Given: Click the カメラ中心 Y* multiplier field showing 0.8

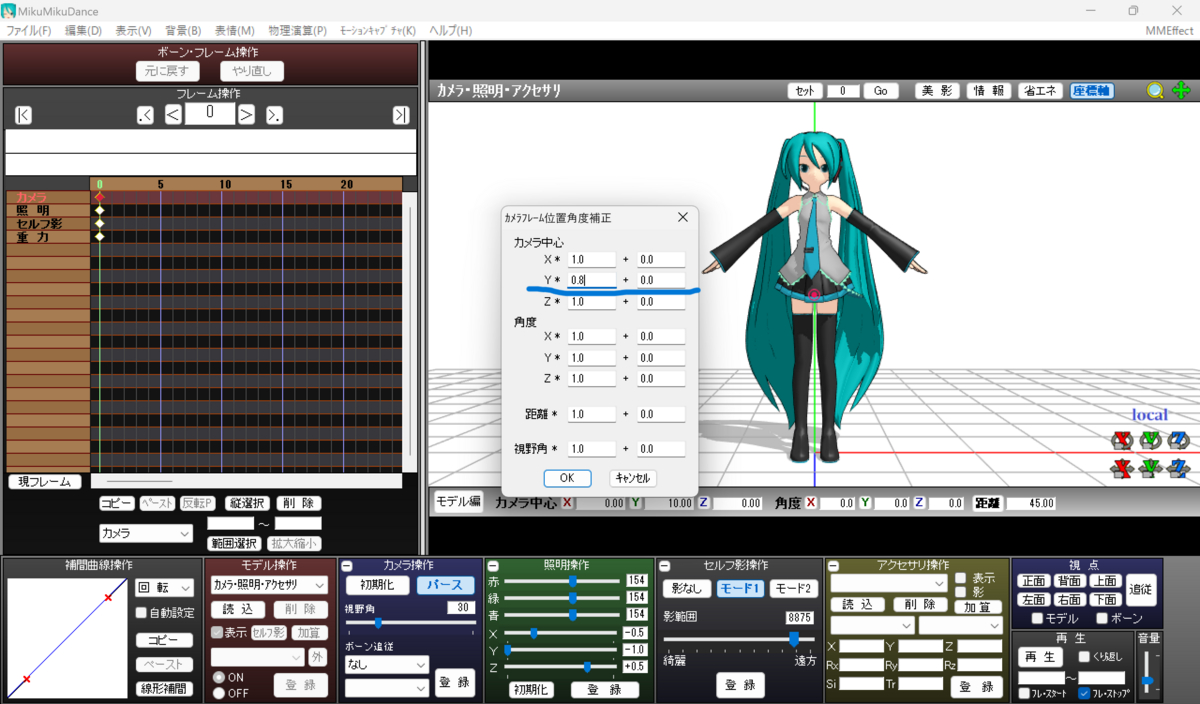Looking at the screenshot, I should click(x=592, y=281).
